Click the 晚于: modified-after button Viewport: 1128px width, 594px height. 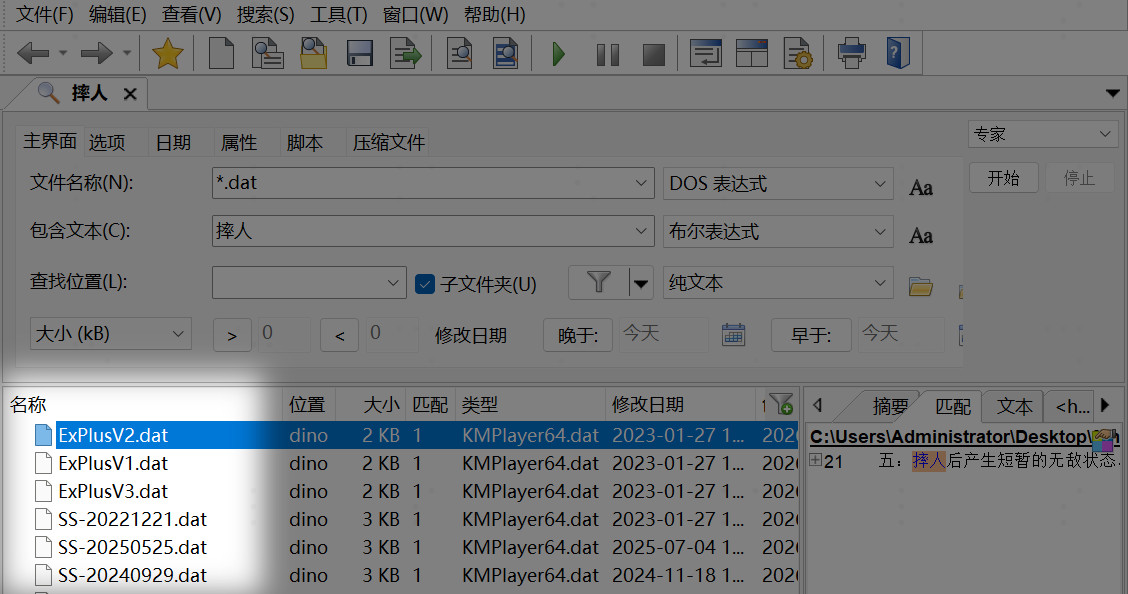578,335
